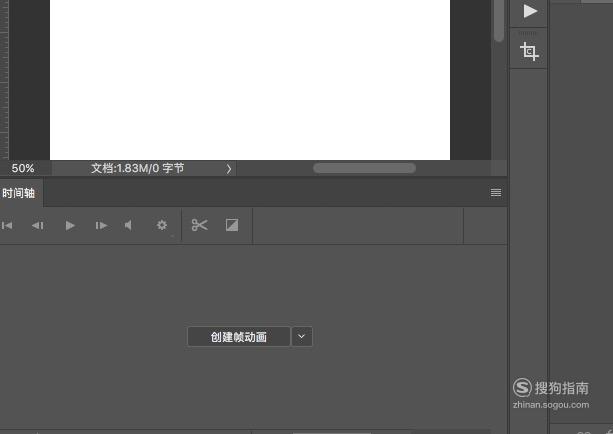Split at playhead with scissors icon
Viewport: 613px width, 434px height.
[x=199, y=225]
